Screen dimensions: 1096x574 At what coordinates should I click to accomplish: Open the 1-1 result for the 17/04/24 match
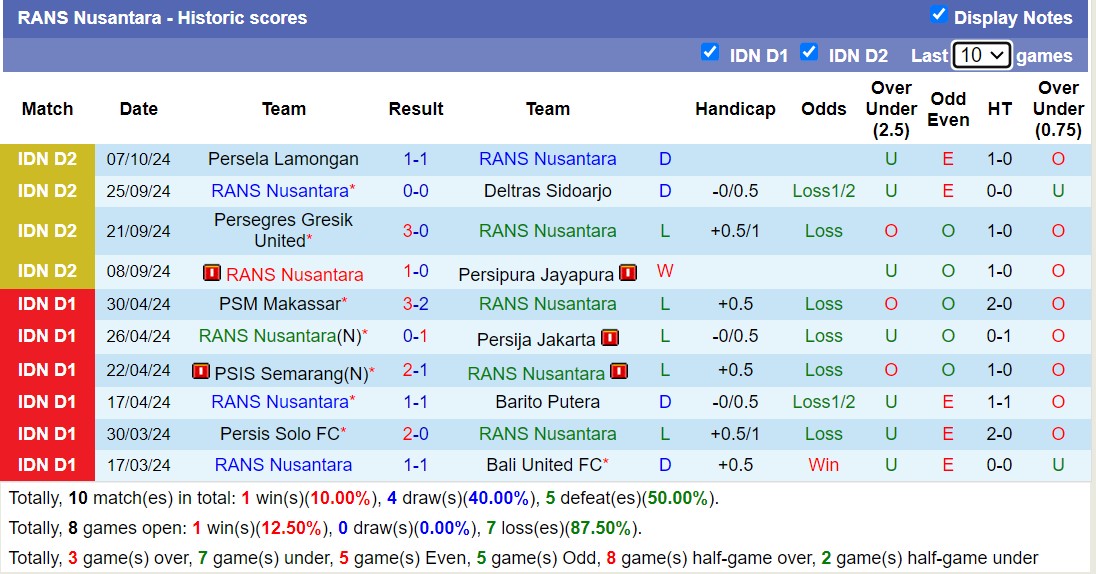[x=416, y=402]
